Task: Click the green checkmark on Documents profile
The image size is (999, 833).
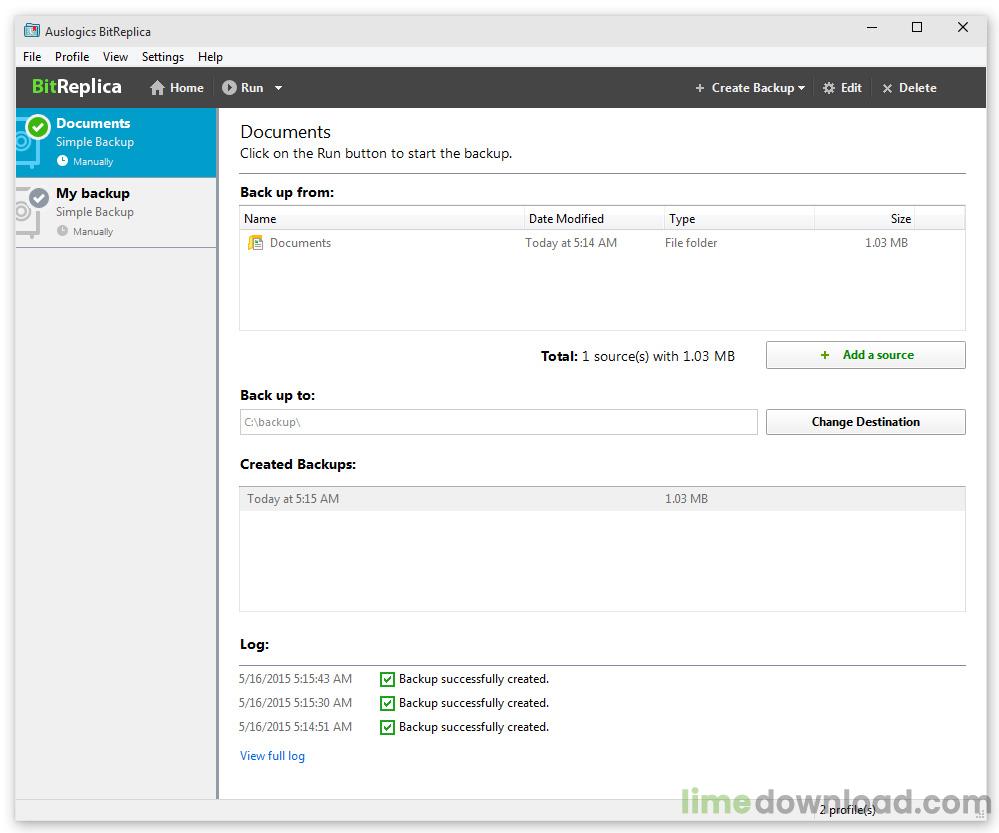Action: (38, 127)
